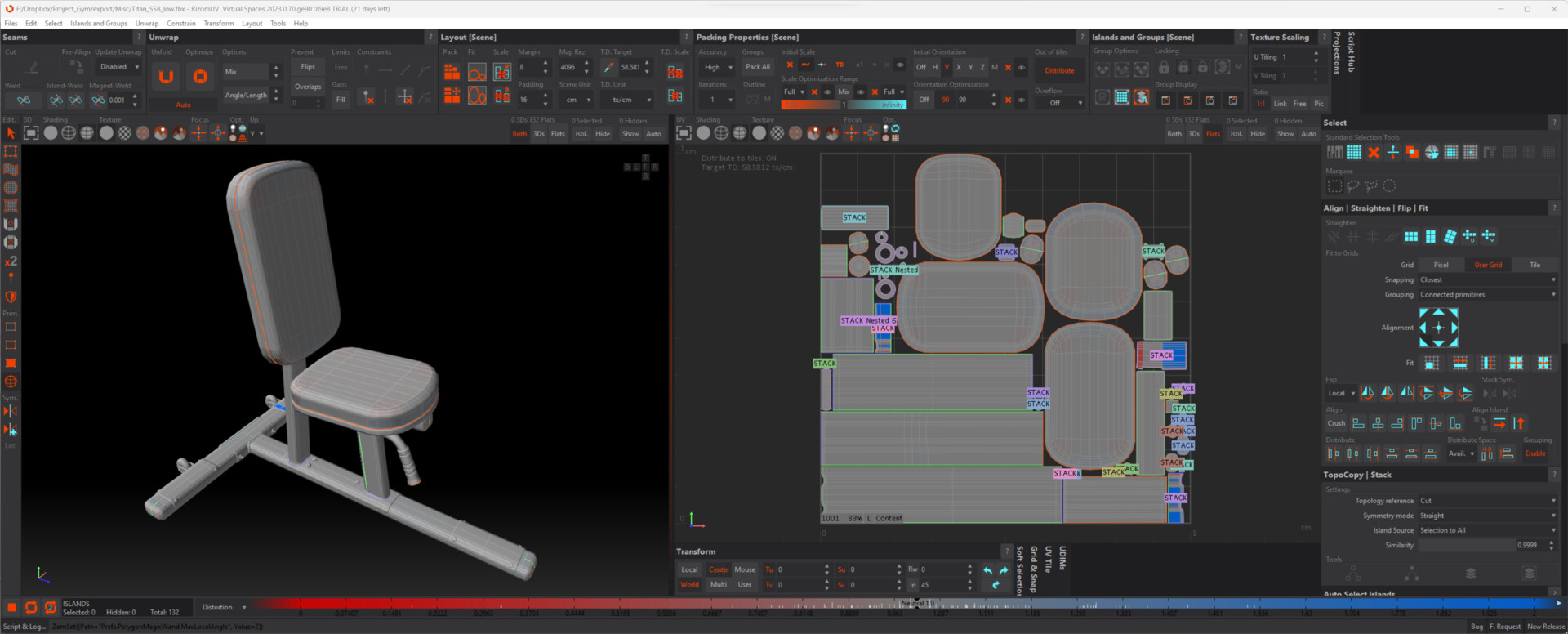This screenshot has height=634, width=1568.
Task: Choose wireframe sphere shading in 3D view
Action: tap(69, 132)
